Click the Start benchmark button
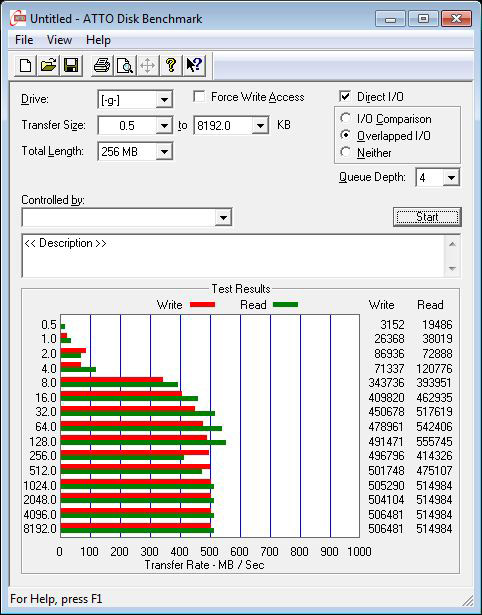This screenshot has width=482, height=615. coord(427,217)
